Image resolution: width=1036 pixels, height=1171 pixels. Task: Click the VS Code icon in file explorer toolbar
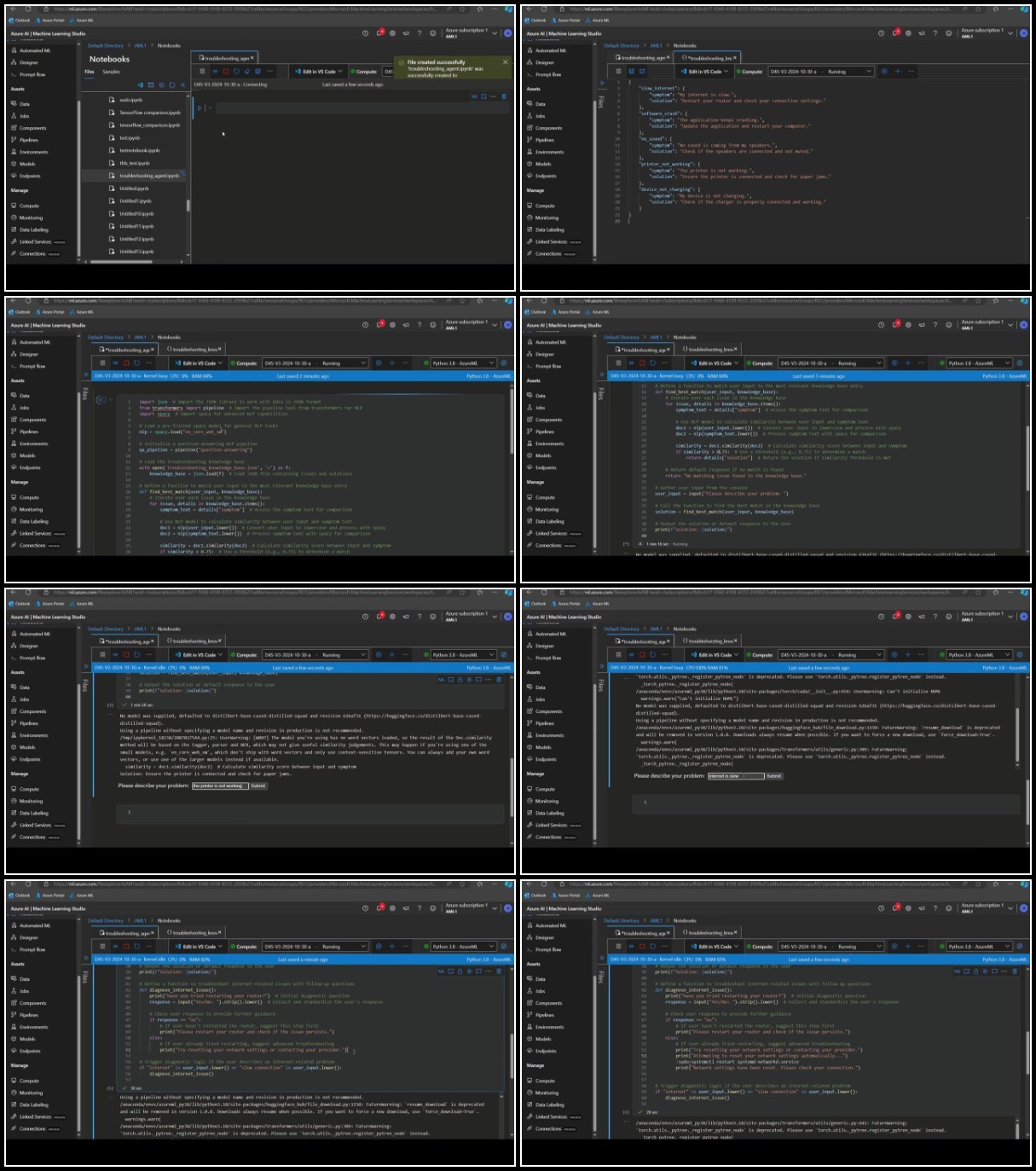(x=140, y=85)
